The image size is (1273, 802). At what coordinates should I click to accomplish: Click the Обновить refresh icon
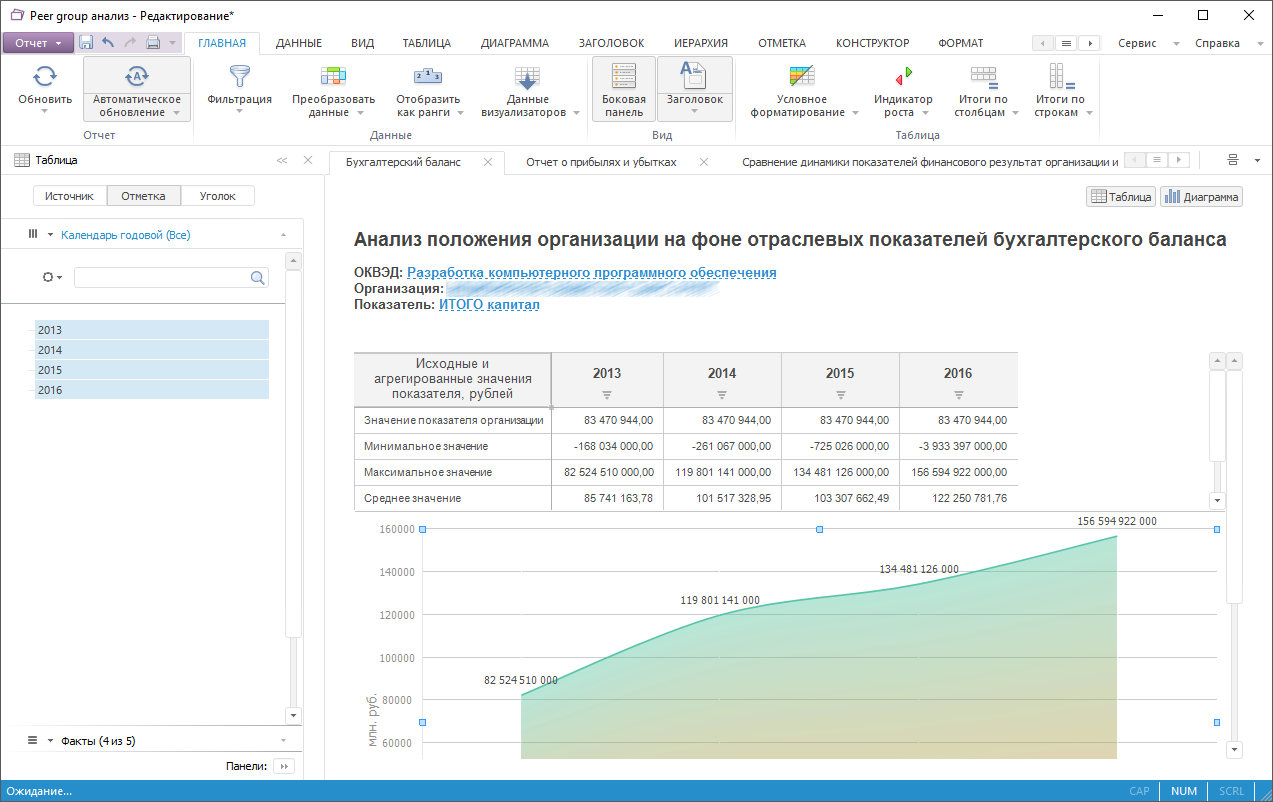(x=45, y=76)
